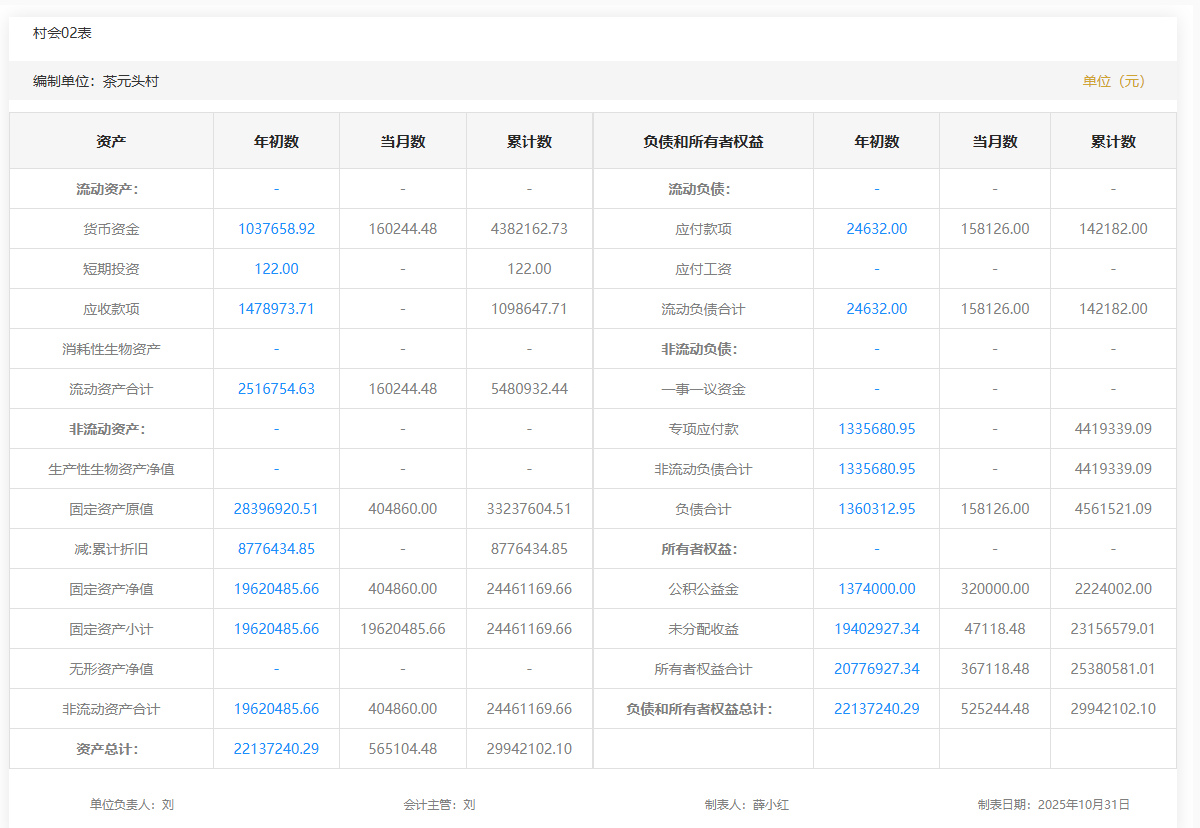Viewport: 1200px width, 828px height.
Task: Click the 公积公益金 link 1374000.00
Action: click(876, 589)
